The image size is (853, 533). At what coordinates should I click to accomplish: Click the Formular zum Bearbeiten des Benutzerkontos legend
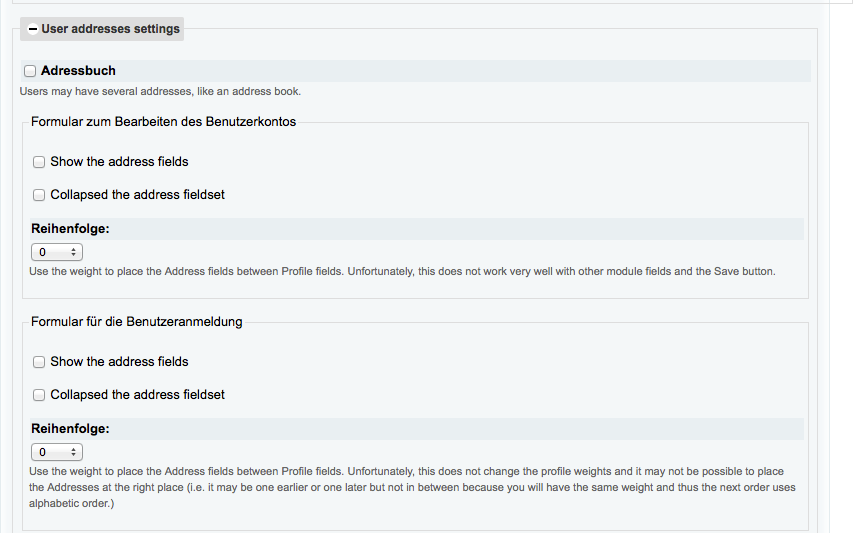coord(163,122)
